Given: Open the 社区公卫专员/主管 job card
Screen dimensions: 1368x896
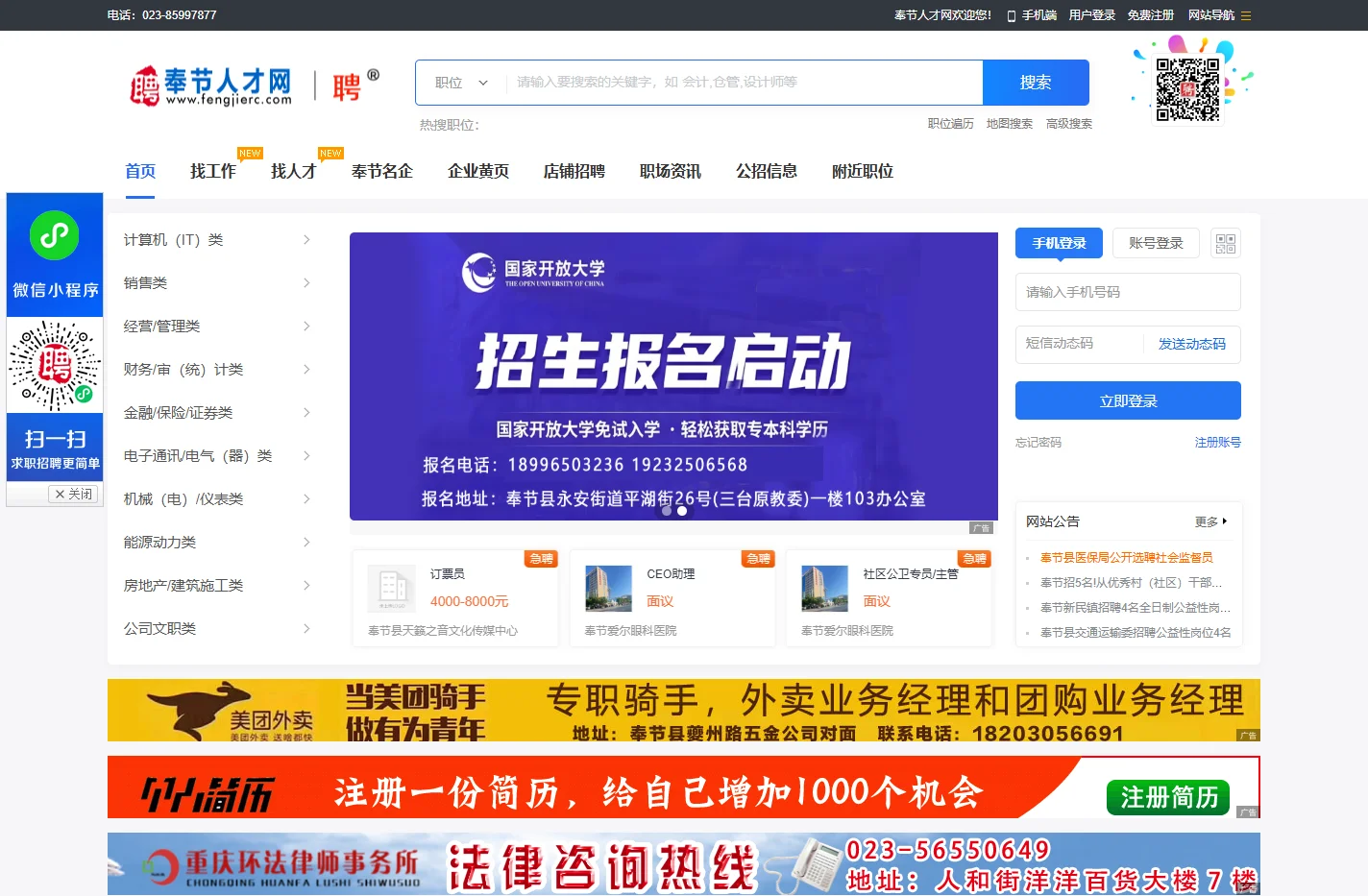Looking at the screenshot, I should point(889,598).
